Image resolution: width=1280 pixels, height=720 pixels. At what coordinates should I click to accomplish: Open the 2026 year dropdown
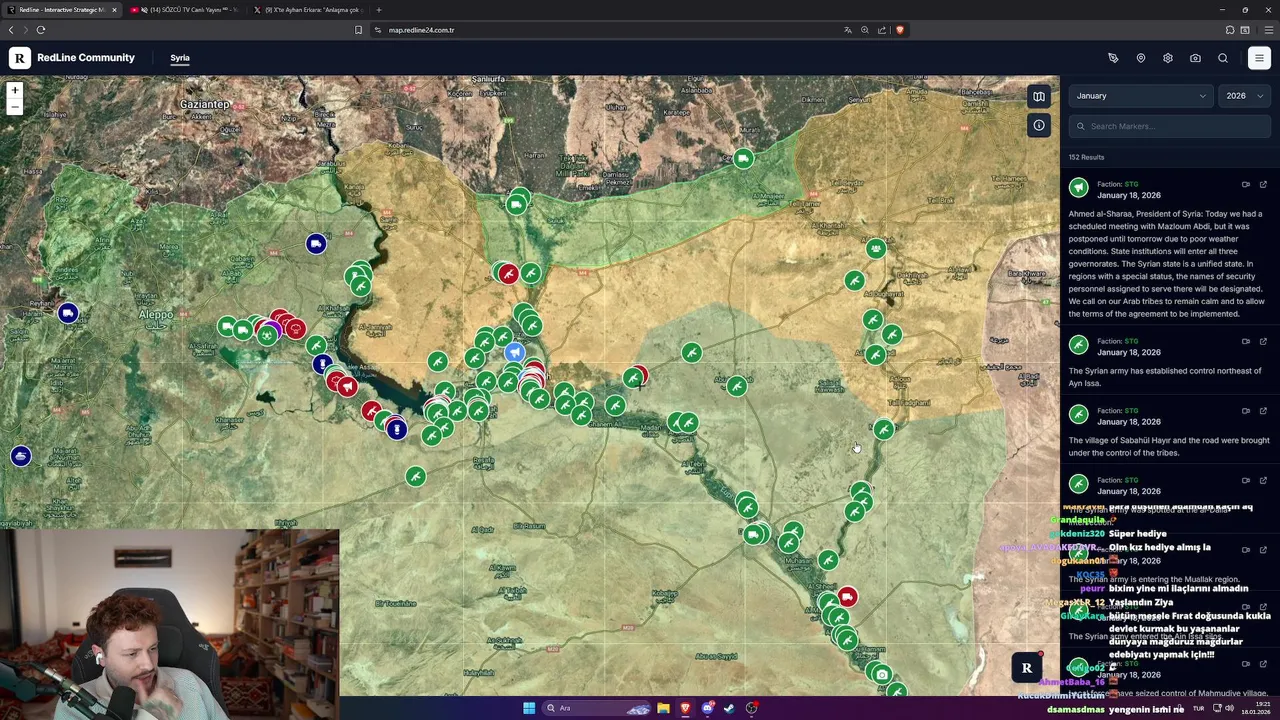point(1244,96)
